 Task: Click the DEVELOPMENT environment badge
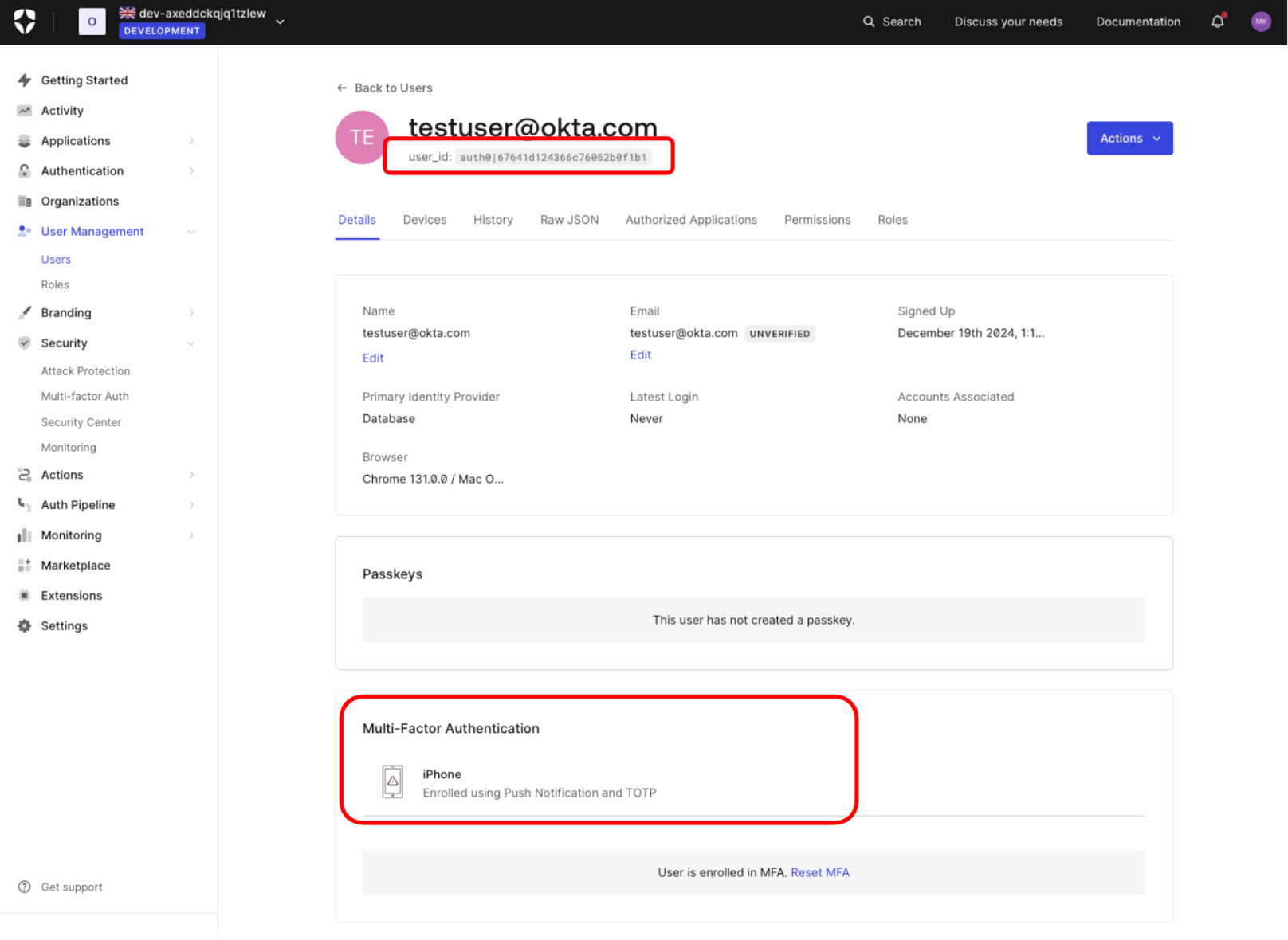pos(162,31)
